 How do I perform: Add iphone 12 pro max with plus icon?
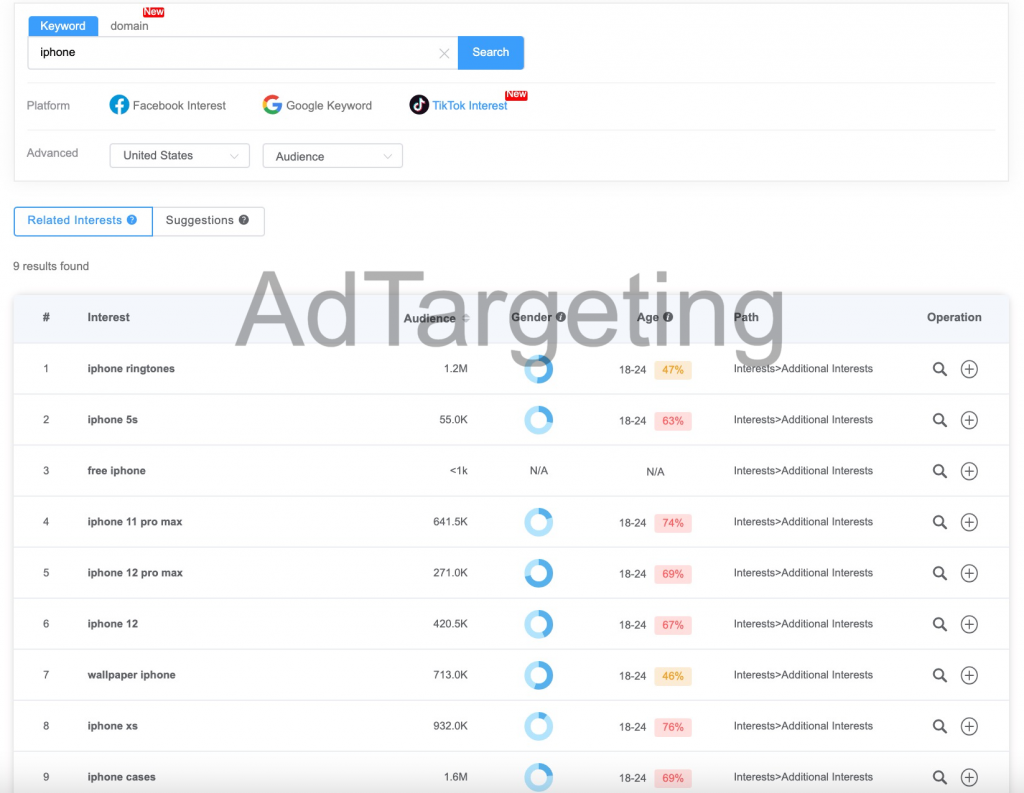click(969, 573)
